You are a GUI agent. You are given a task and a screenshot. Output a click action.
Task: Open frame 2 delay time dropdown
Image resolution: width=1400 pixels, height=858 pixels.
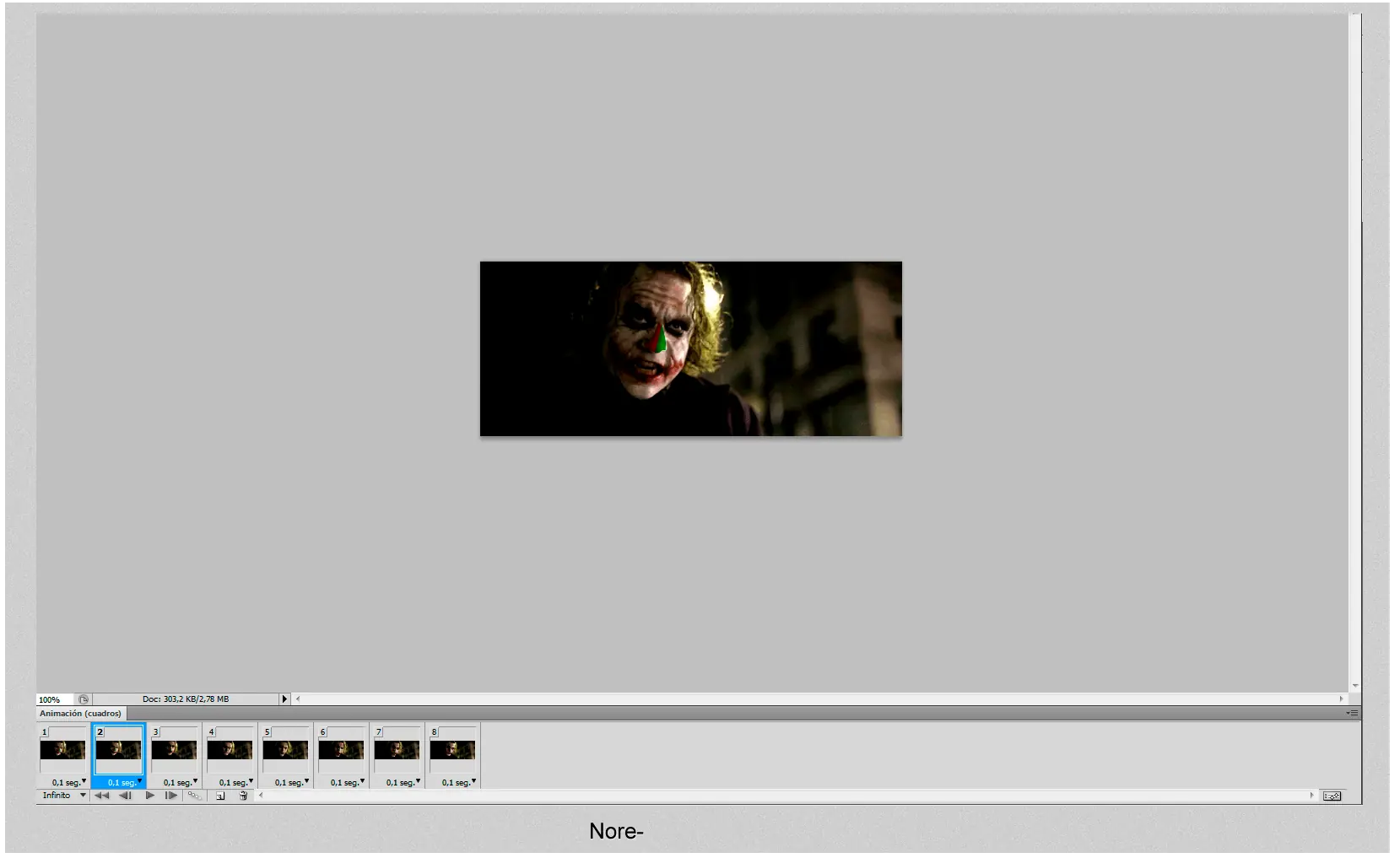(x=125, y=782)
